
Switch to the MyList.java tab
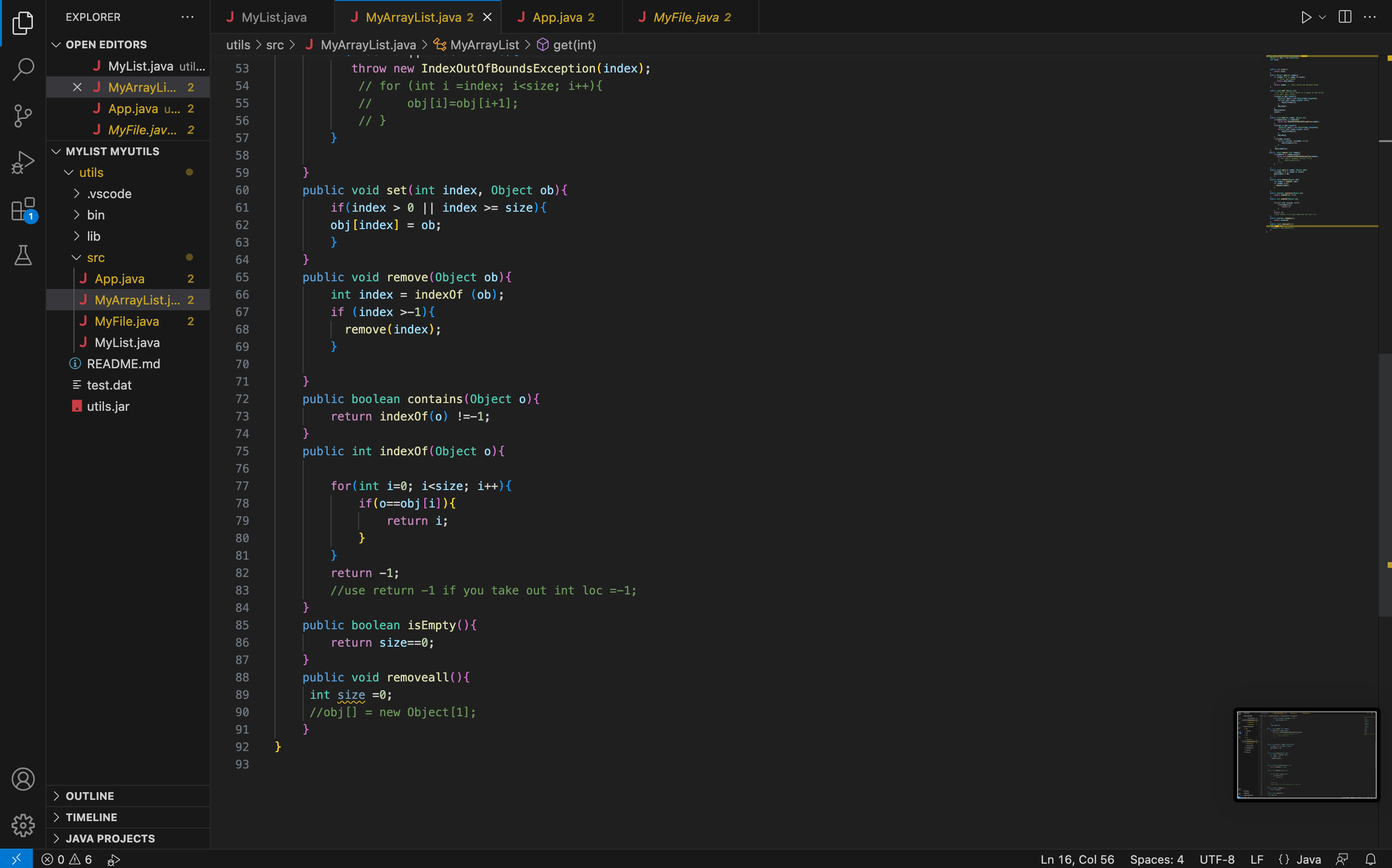pos(273,16)
